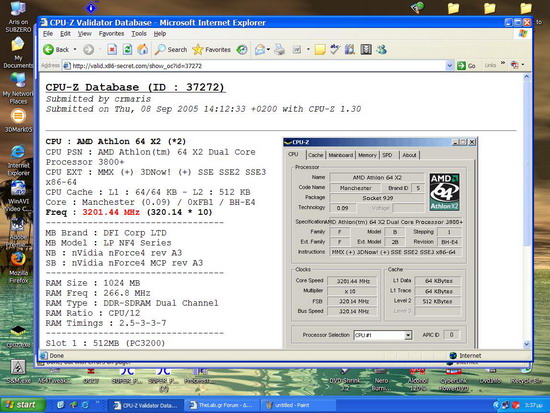Open the File menu
550x413 pixels.
48,34
